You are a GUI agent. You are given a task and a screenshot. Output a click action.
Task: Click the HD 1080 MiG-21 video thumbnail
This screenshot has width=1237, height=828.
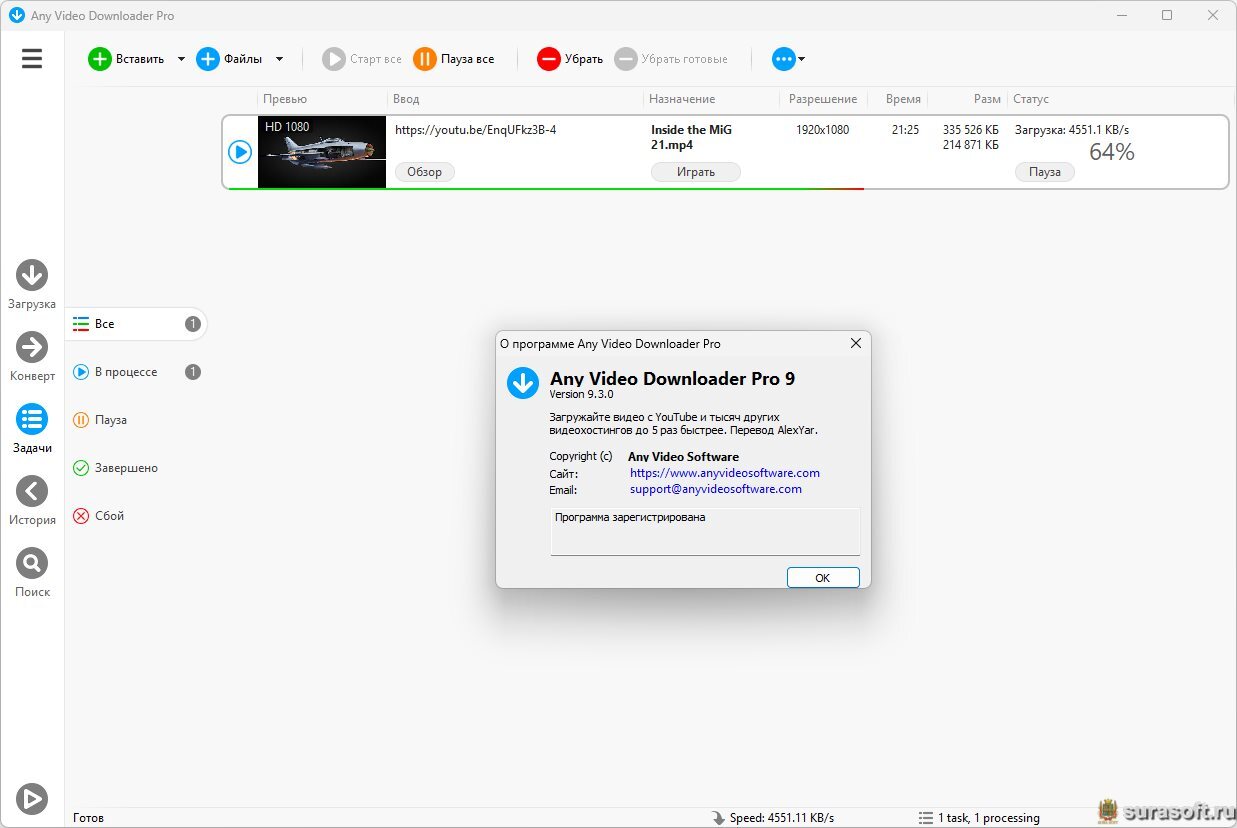pos(322,152)
